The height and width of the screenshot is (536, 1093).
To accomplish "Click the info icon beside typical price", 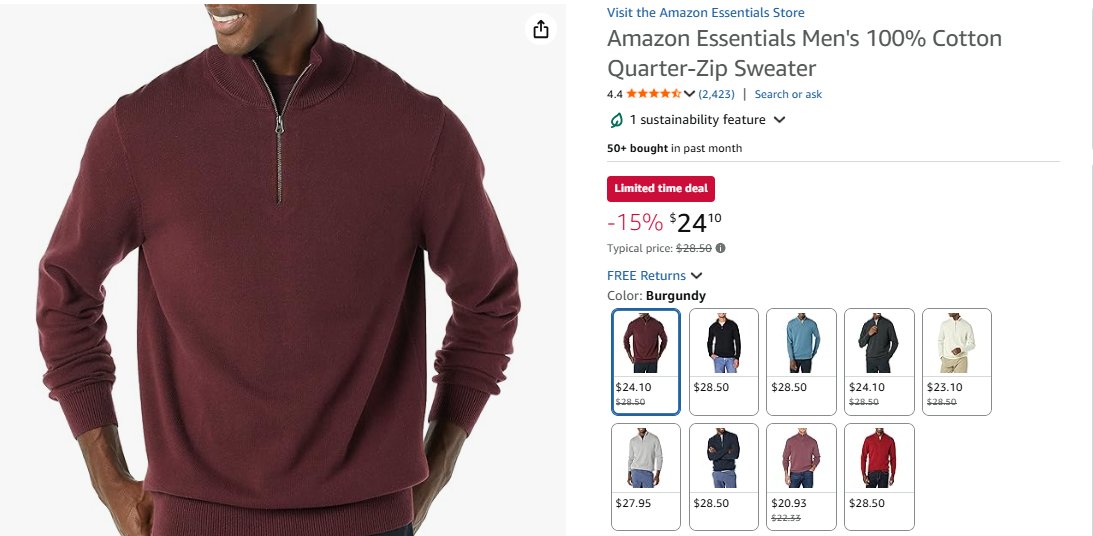I will (721, 248).
